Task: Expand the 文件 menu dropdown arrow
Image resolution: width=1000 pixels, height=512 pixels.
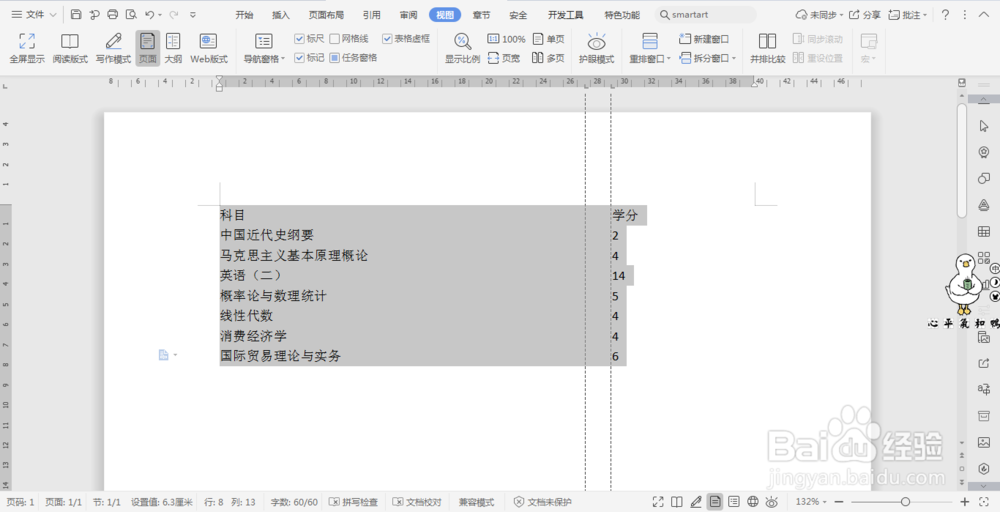Action: pos(53,15)
